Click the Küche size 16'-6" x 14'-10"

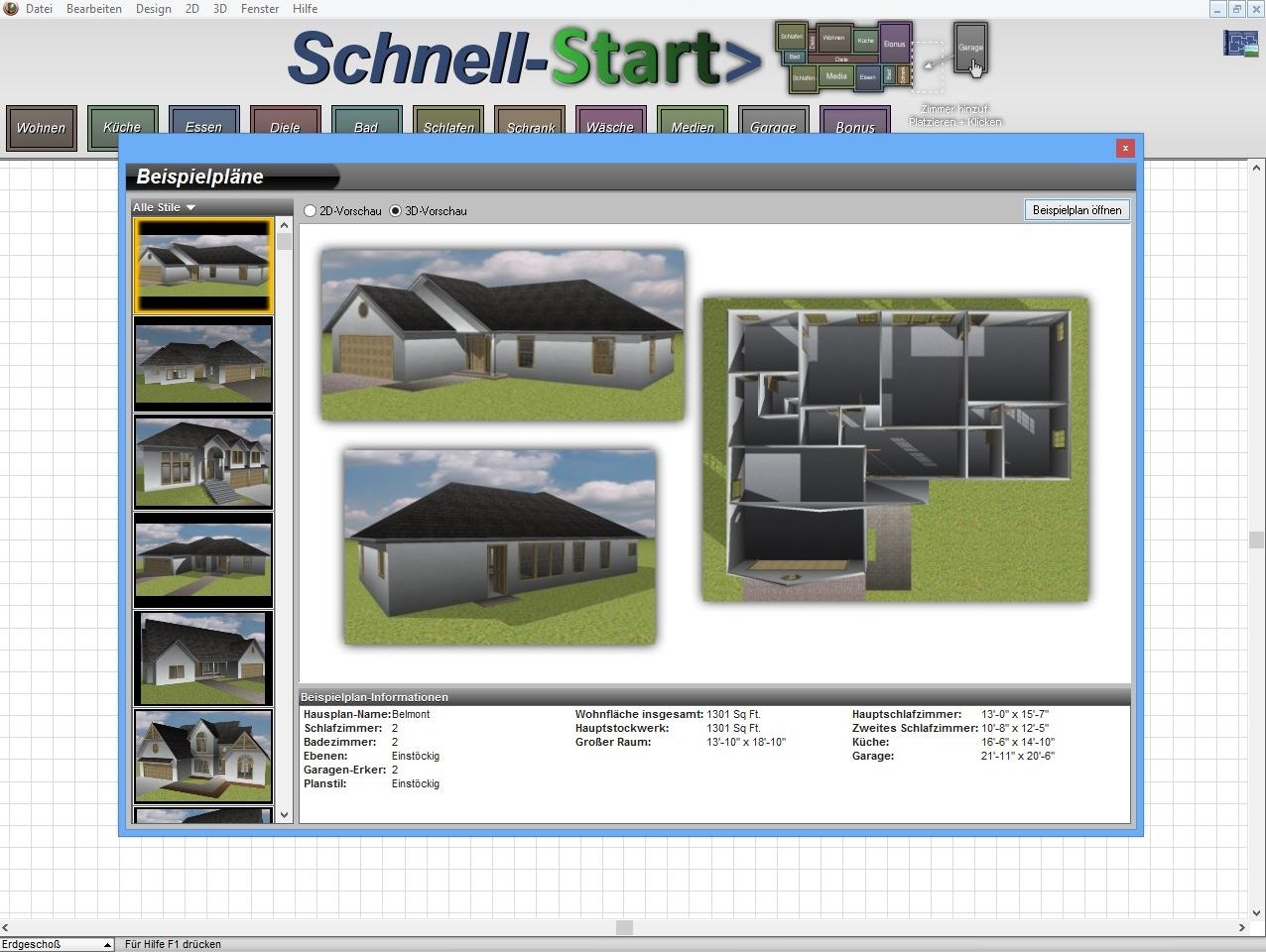click(1018, 742)
